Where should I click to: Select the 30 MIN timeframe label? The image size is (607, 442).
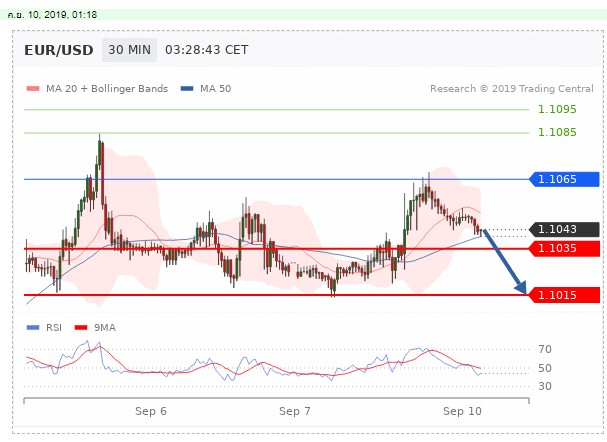(x=129, y=50)
